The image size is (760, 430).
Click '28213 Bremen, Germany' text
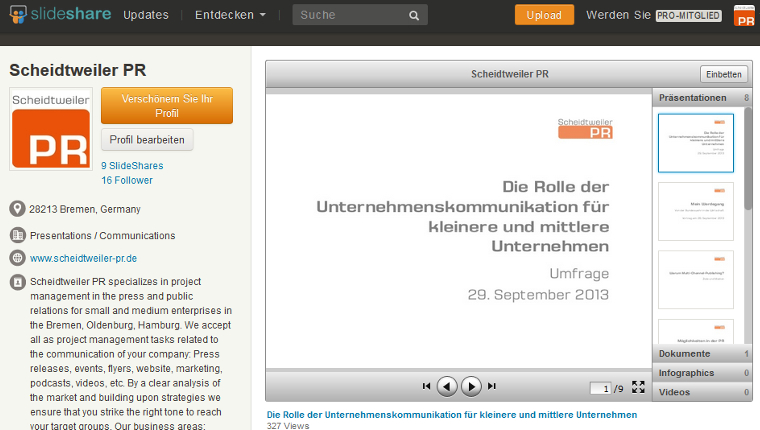(85, 209)
